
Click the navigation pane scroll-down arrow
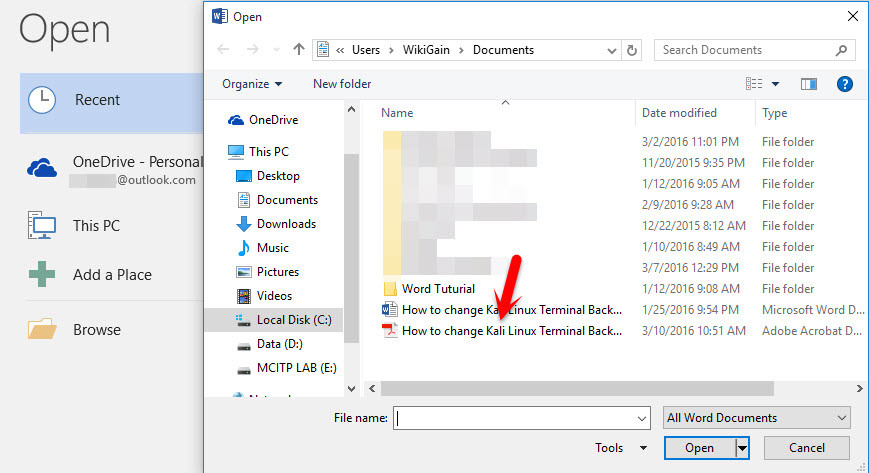351,389
